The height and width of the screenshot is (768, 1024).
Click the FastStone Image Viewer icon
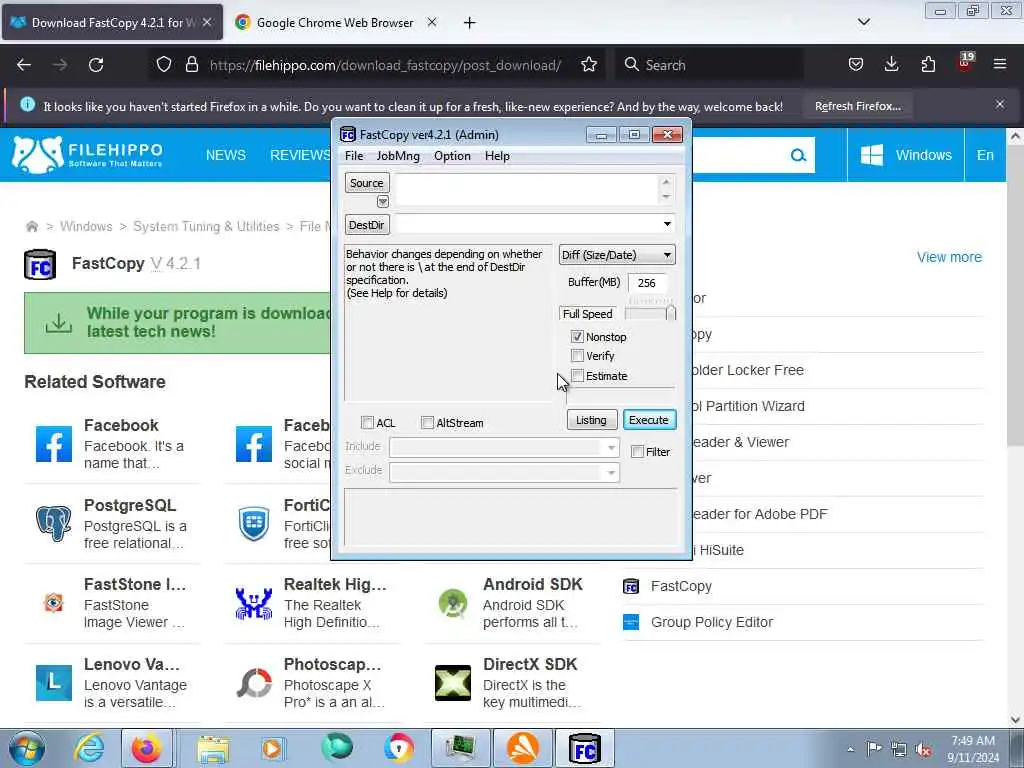54,602
